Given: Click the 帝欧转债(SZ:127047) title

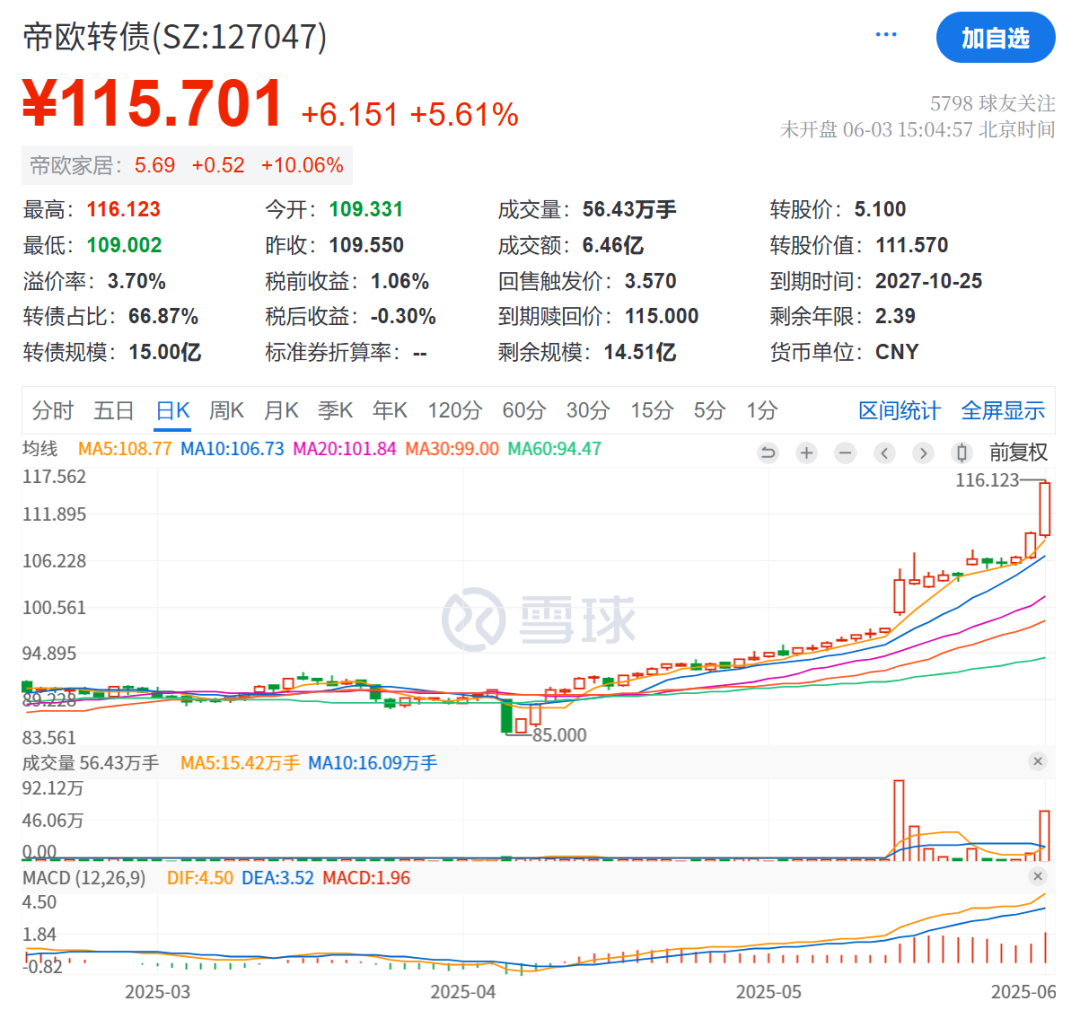Looking at the screenshot, I should coord(175,37).
